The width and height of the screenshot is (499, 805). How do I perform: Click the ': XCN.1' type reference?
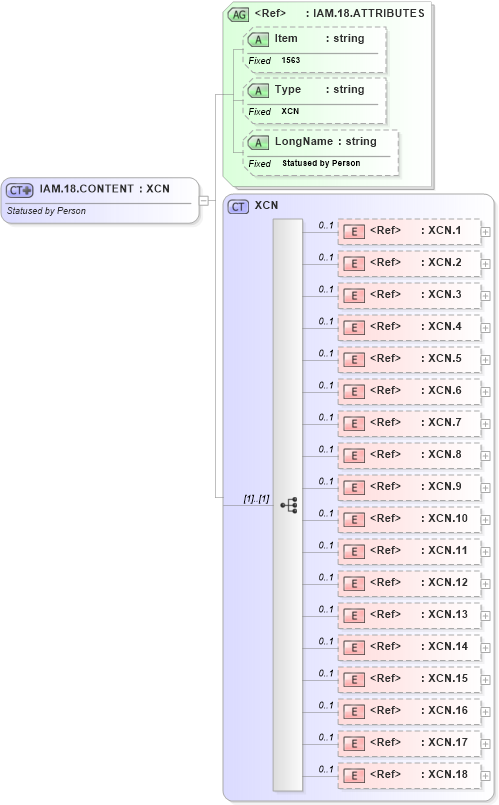(x=441, y=231)
